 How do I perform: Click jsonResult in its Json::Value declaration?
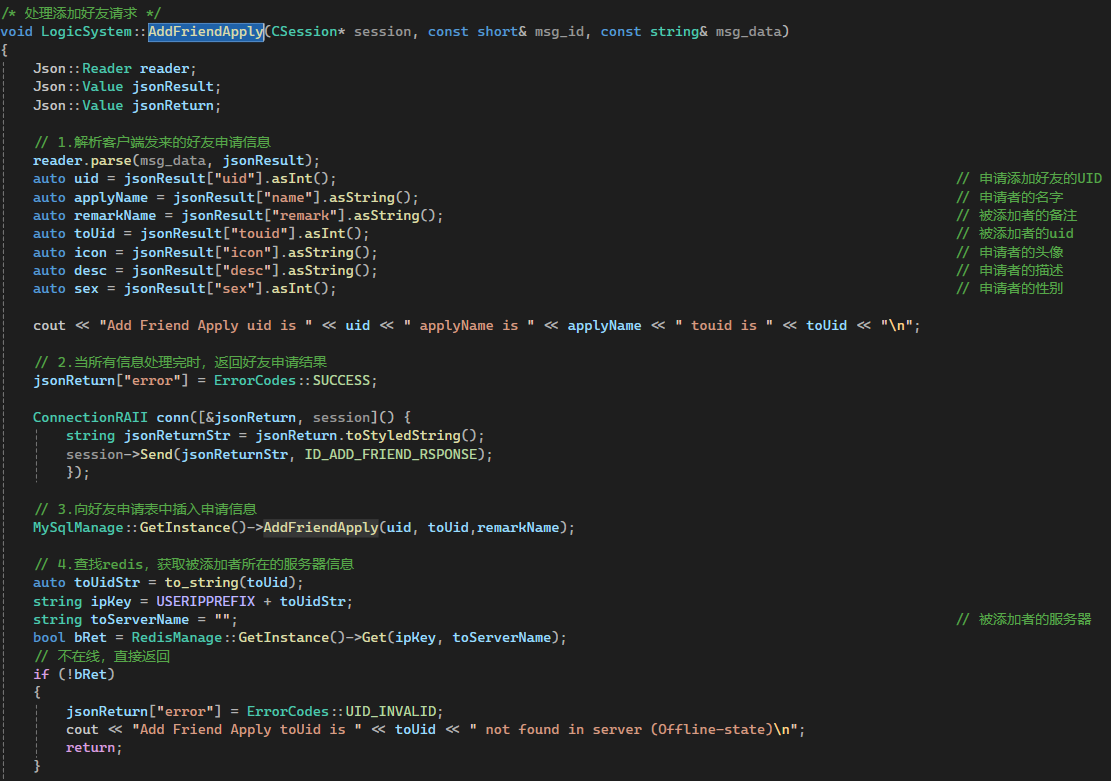[x=173, y=86]
